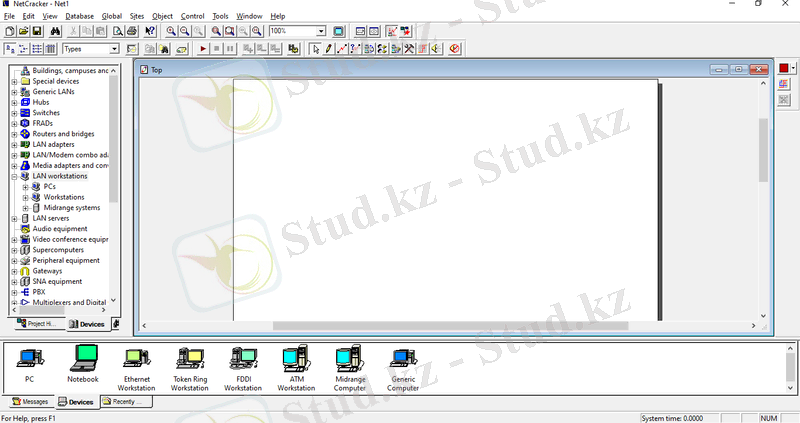The width and height of the screenshot is (800, 423).
Task: Open the Control menu
Action: 192,16
